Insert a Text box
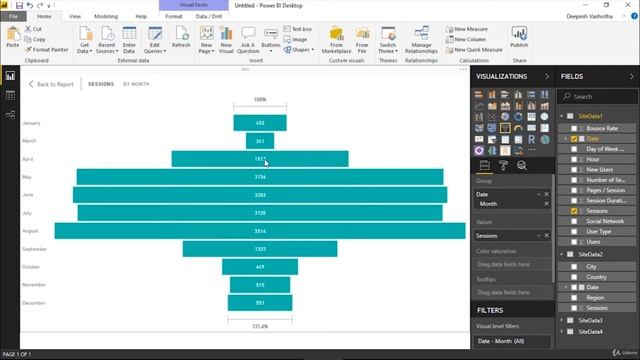 click(298, 29)
